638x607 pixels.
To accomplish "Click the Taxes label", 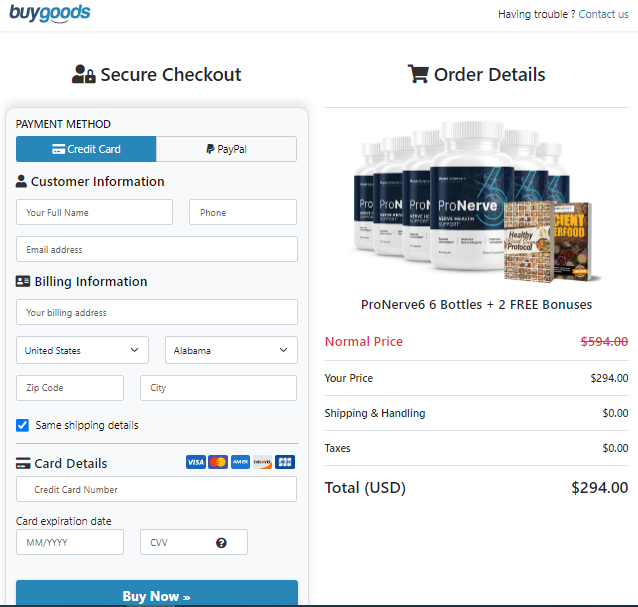I will coord(337,448).
